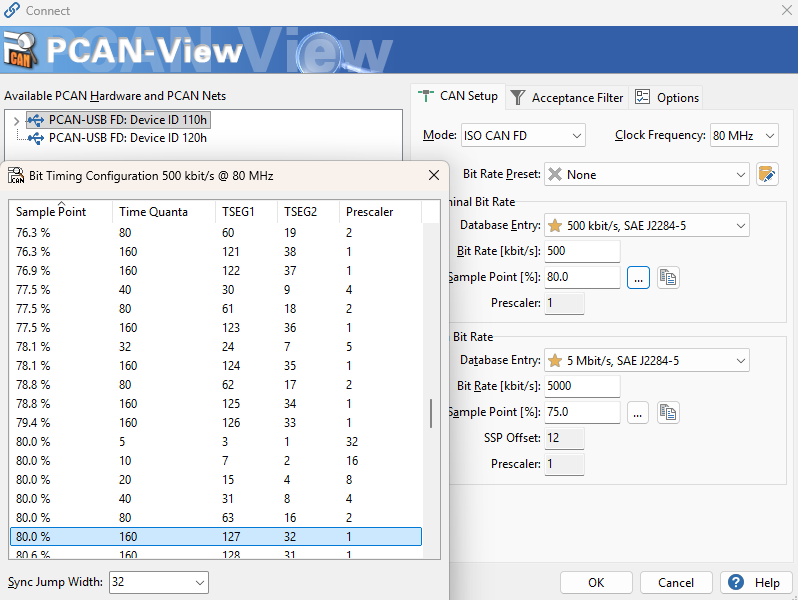This screenshot has width=798, height=600.
Task: Click the bit timing list scrollbar thumb
Action: point(431,413)
